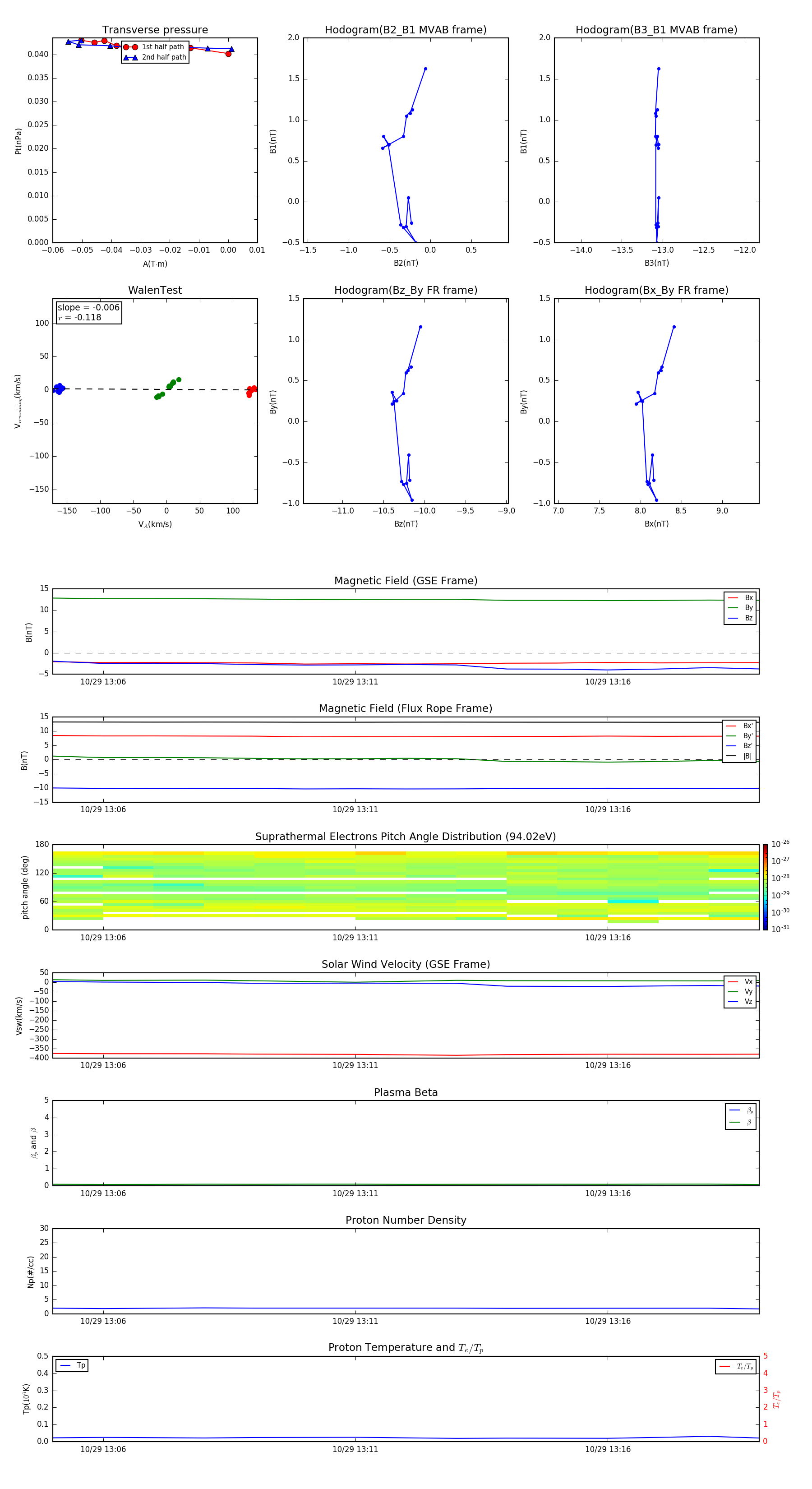
Task: Select the |B| entry in Flux Rope legend
Action: point(739,756)
